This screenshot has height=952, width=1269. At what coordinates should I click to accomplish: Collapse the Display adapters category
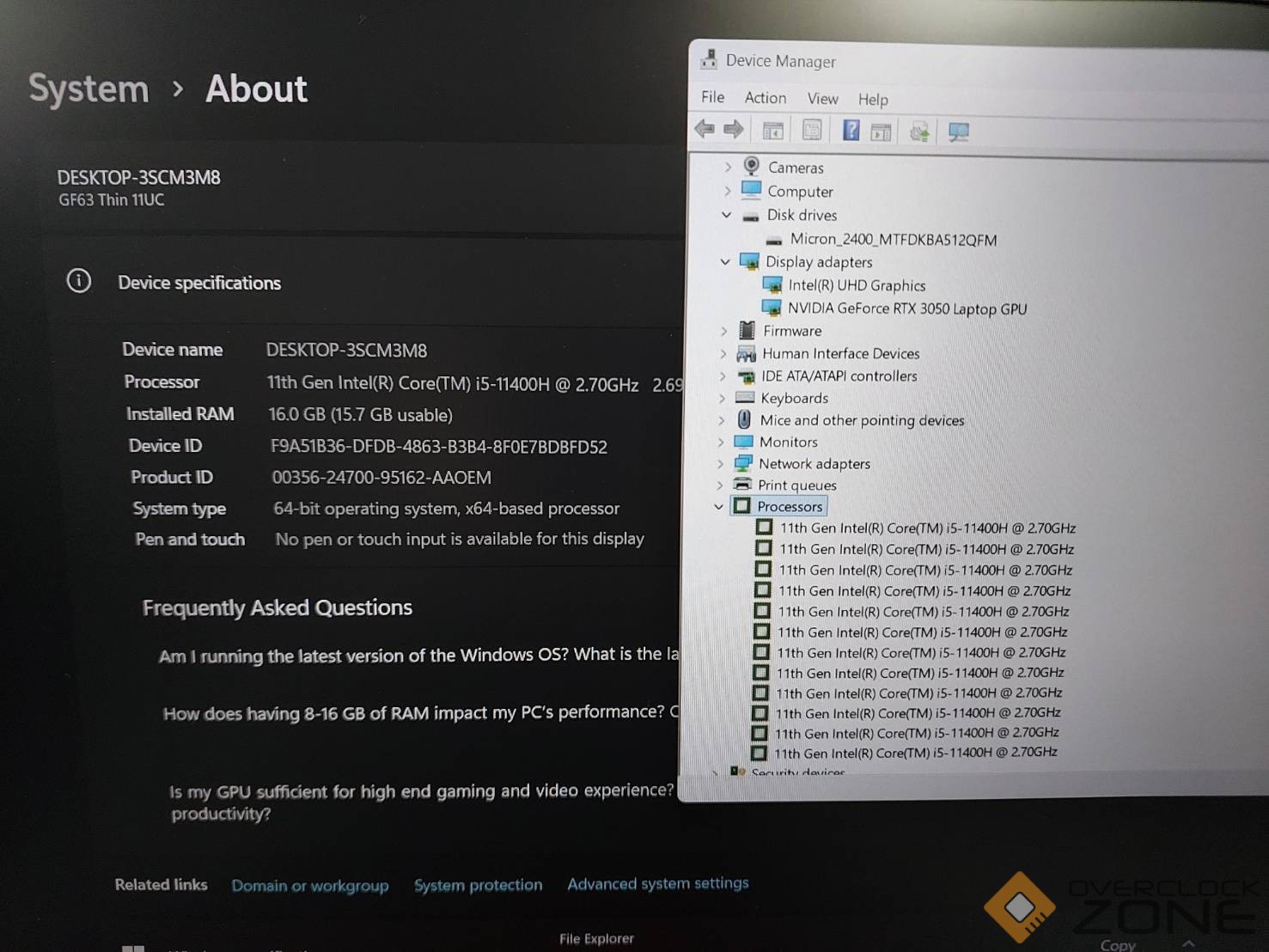[725, 261]
